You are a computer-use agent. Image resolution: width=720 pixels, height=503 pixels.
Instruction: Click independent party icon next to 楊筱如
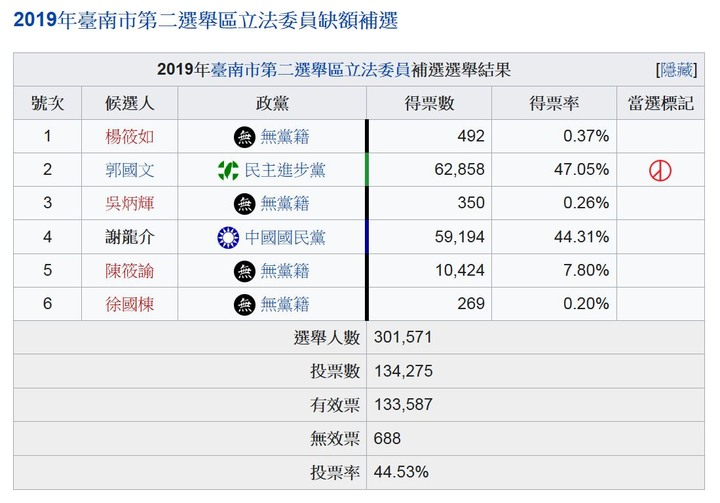coord(244,136)
